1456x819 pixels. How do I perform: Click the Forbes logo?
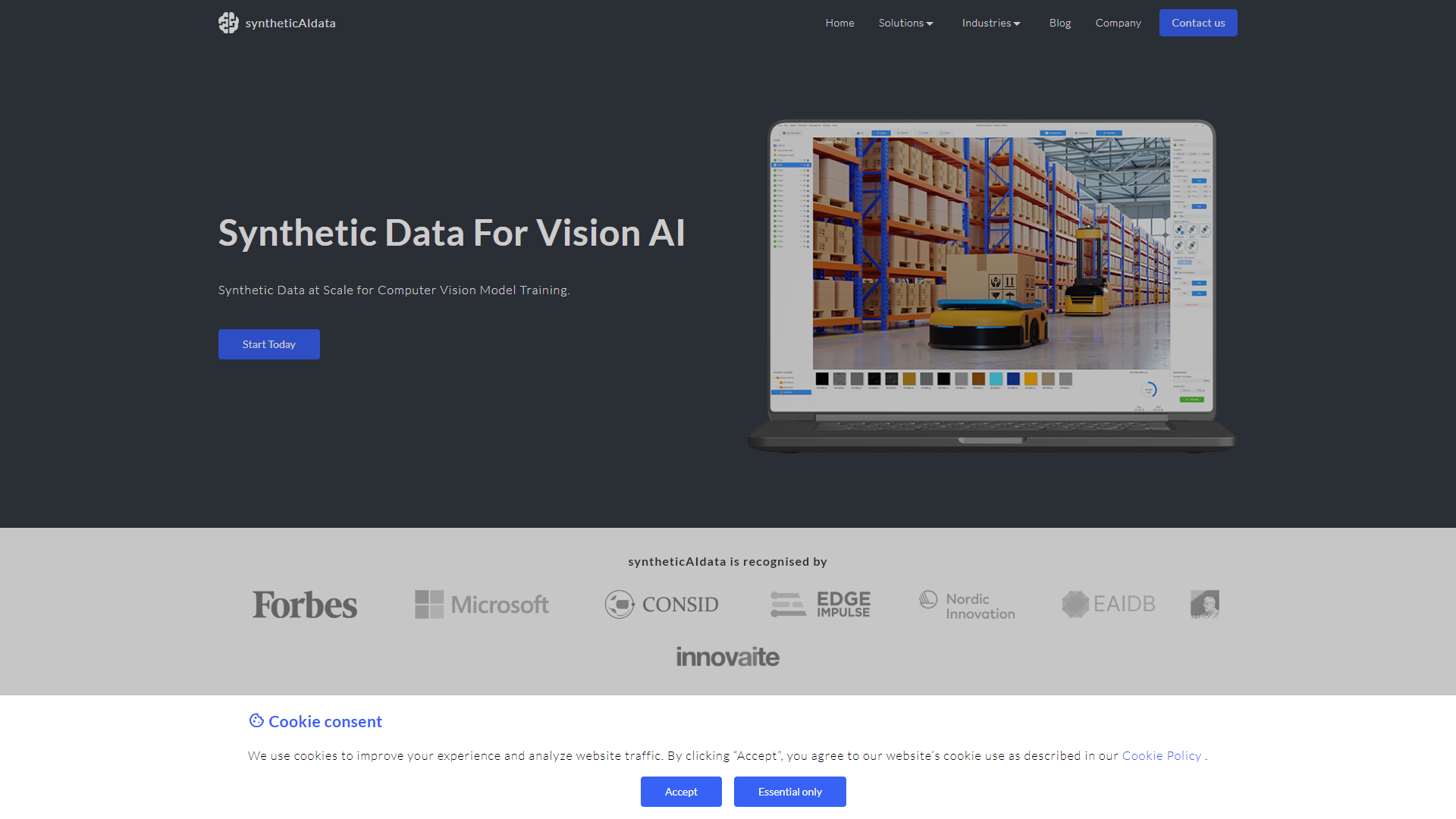pyautogui.click(x=304, y=604)
